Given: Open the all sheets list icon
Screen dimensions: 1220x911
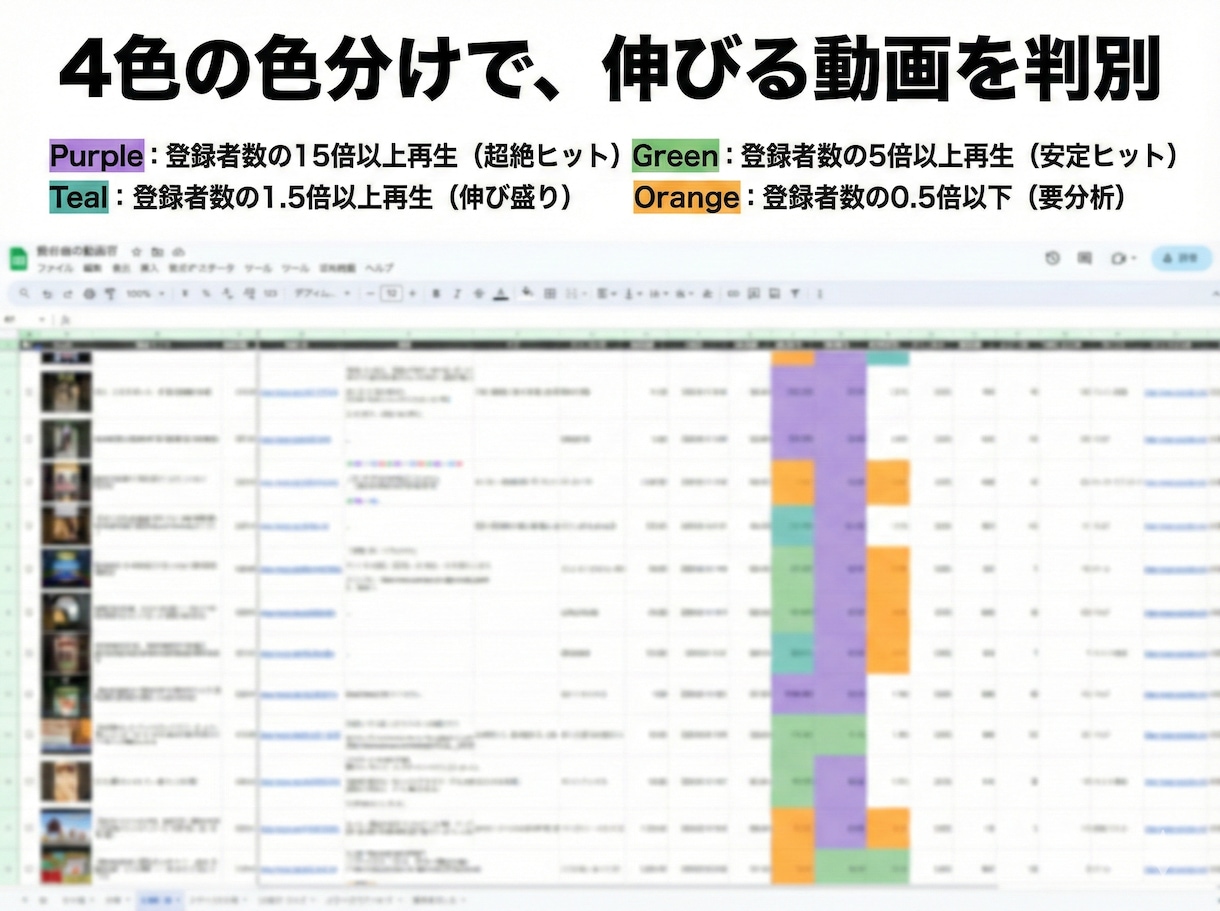Looking at the screenshot, I should pyautogui.click(x=43, y=900).
